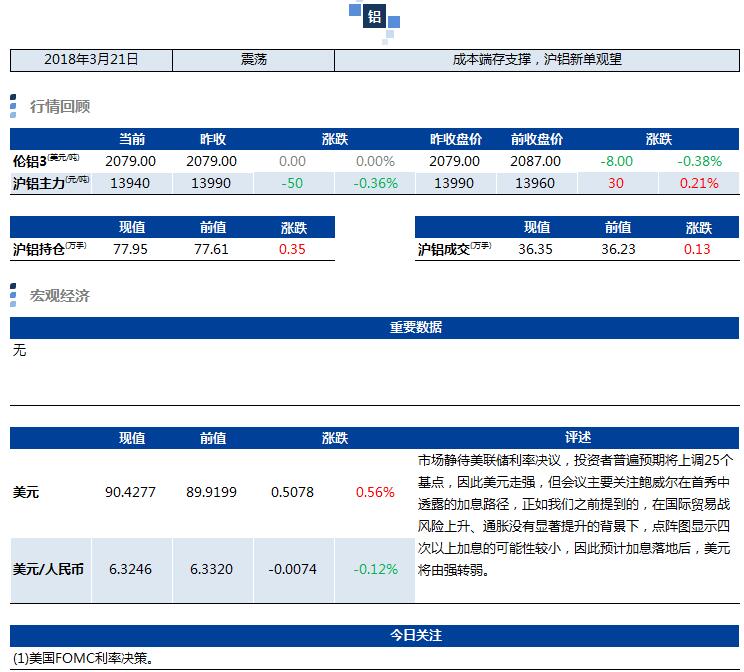This screenshot has width=744, height=672.
Task: Select the 沪铝主力 row label
Action: (x=51, y=183)
